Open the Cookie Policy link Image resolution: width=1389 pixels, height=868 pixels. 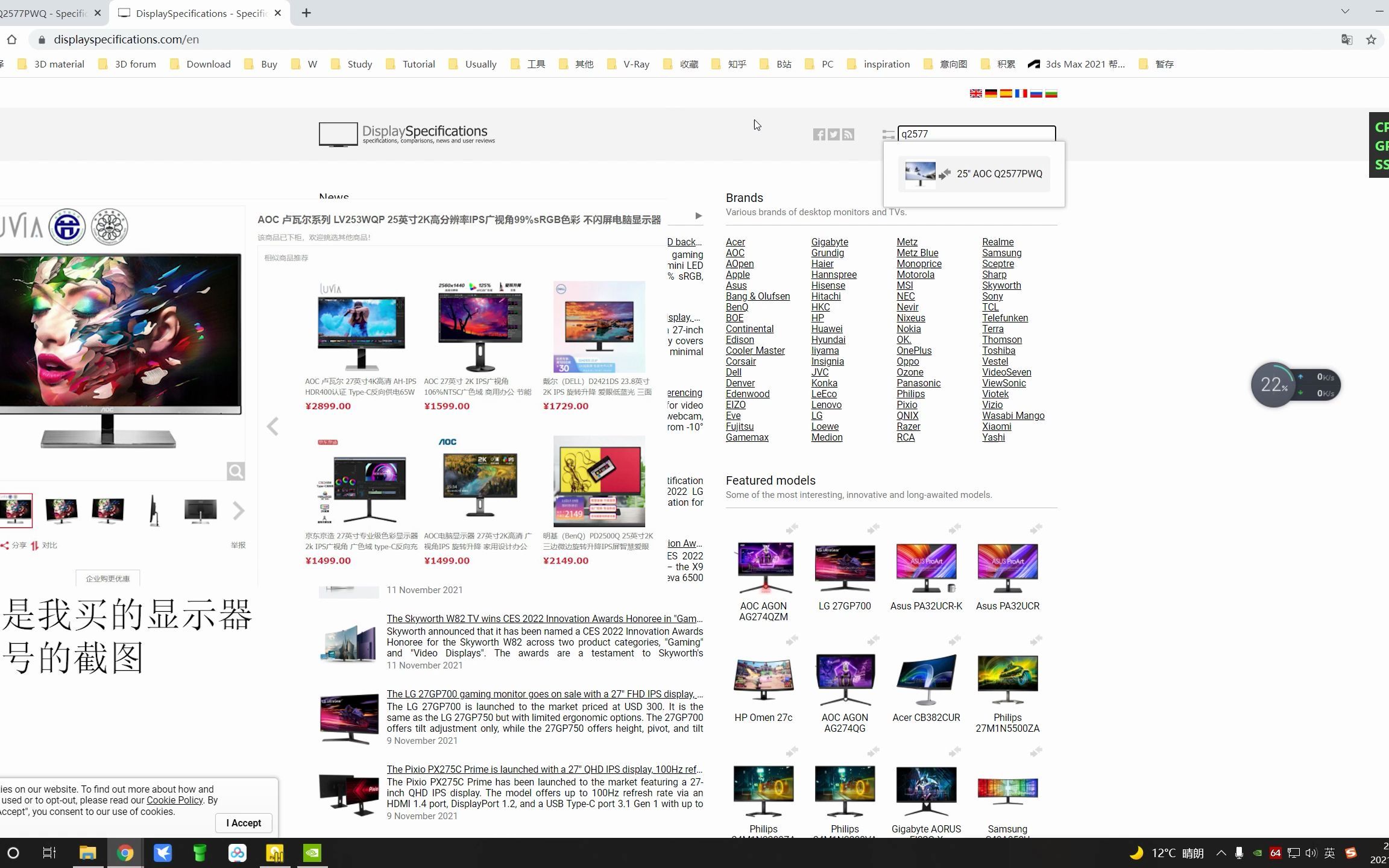tap(175, 800)
